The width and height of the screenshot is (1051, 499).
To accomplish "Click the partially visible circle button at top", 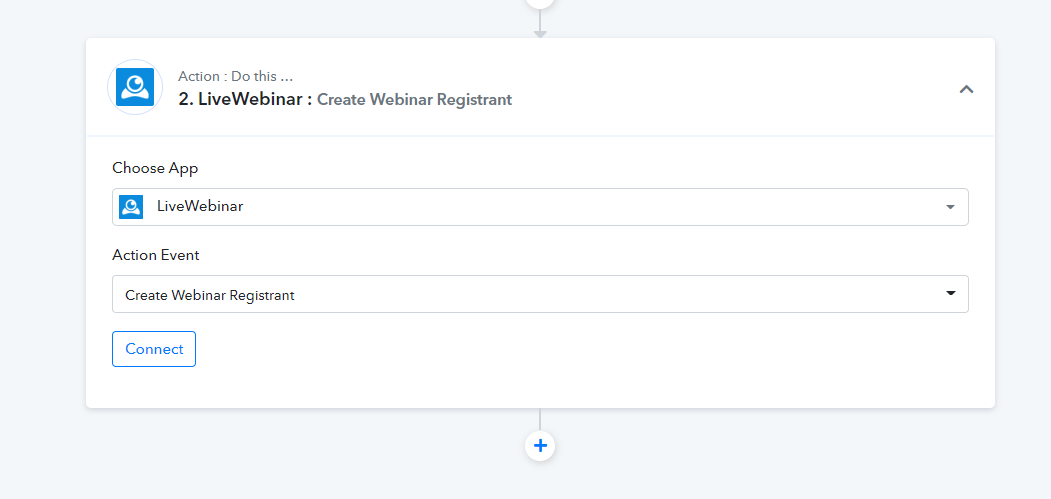I will 540,3.
